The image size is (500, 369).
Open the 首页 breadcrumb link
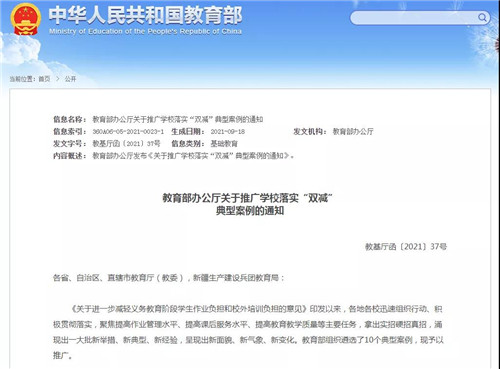coord(44,79)
